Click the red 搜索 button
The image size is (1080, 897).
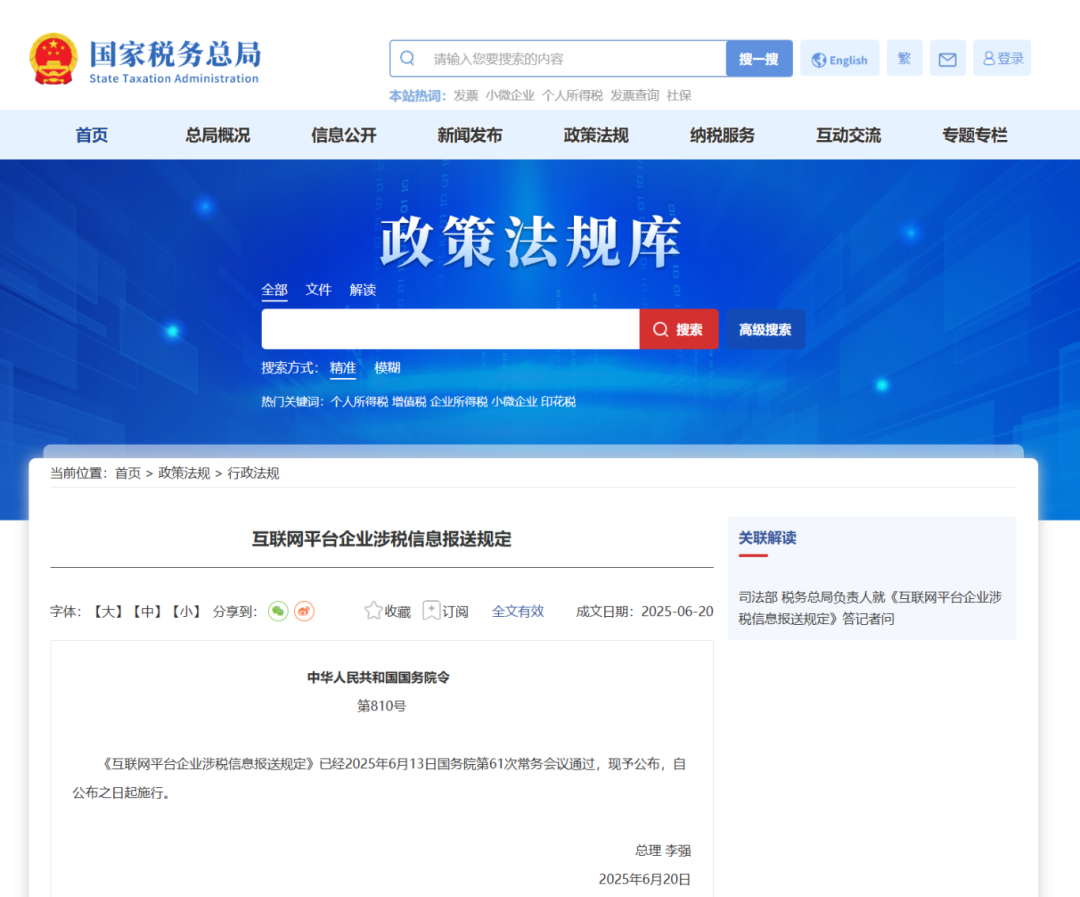(x=678, y=329)
